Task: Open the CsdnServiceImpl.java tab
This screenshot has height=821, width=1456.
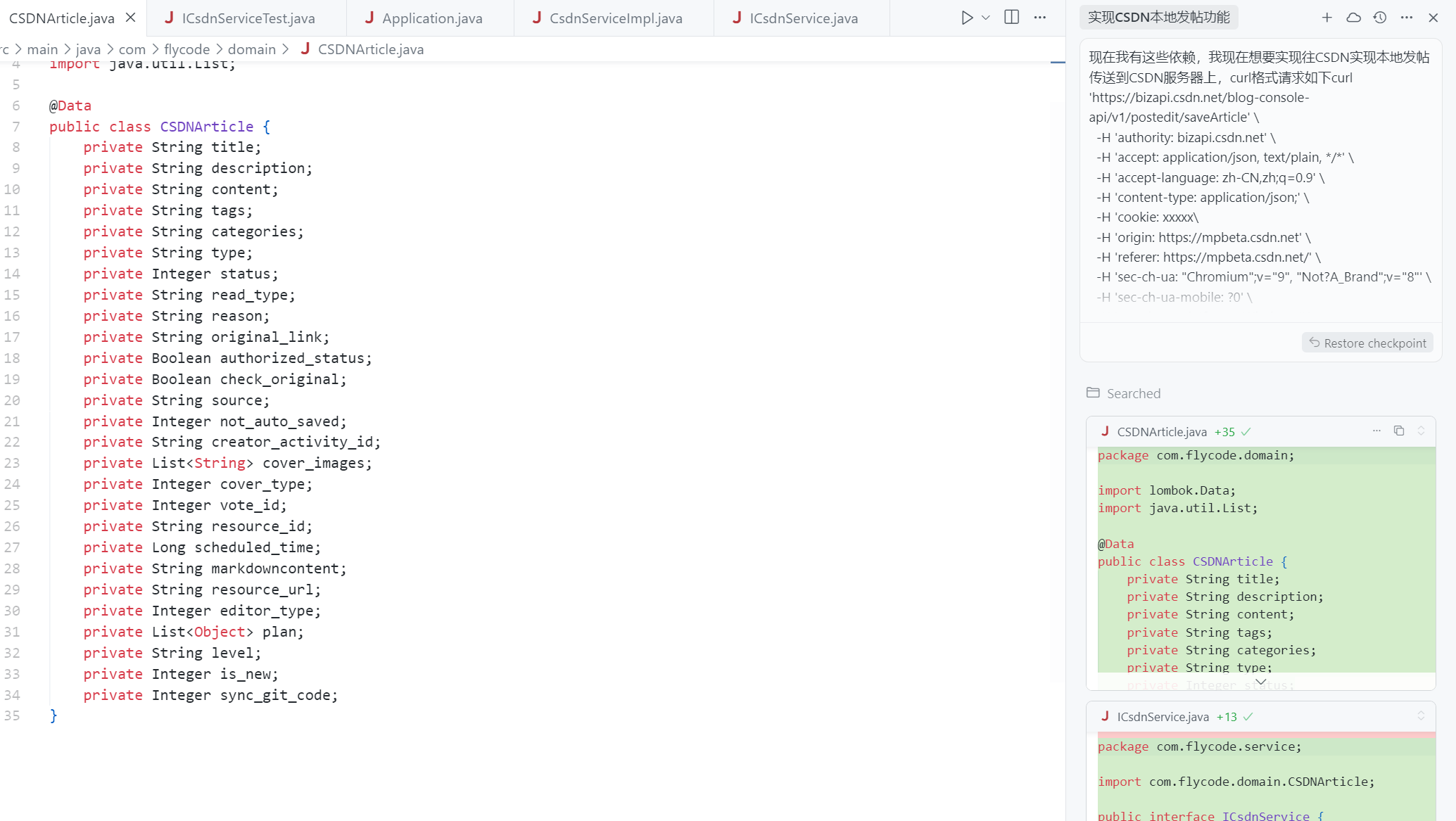Action: (615, 18)
